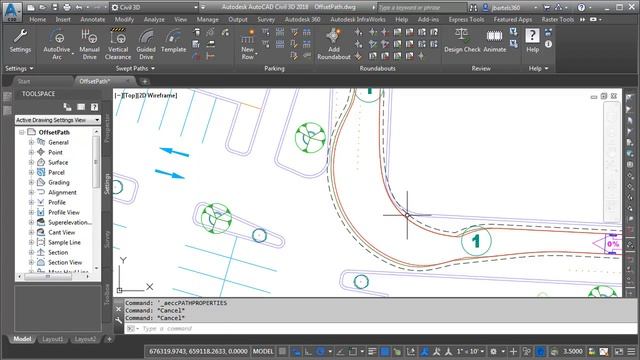This screenshot has height=360, width=640.
Task: Open the Settings vertical tab in Toolspace
Action: point(107,183)
